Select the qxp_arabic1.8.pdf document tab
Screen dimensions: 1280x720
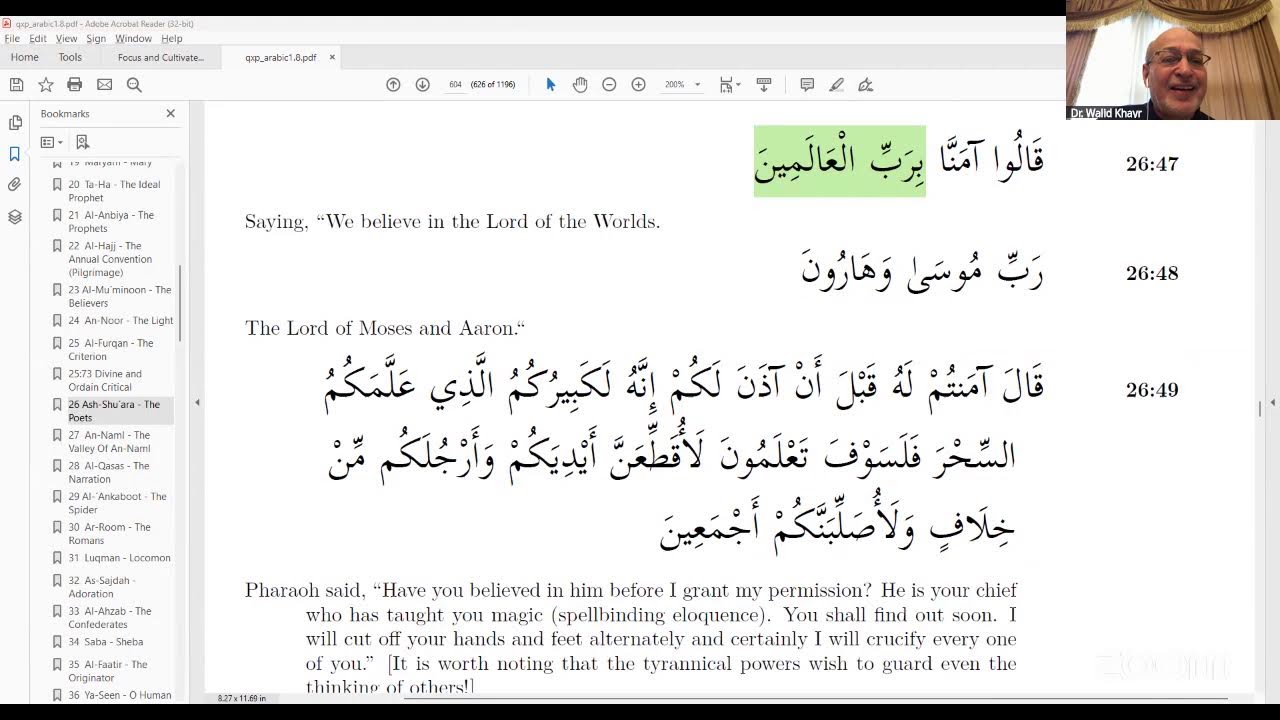click(280, 57)
